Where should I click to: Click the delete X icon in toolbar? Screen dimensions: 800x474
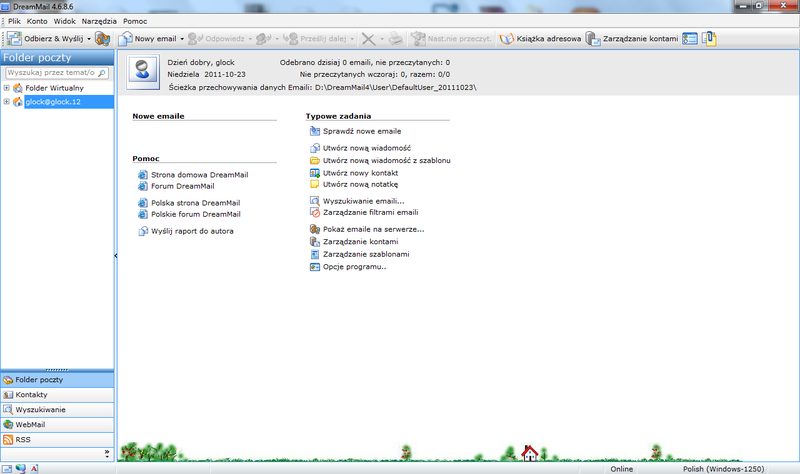click(x=368, y=39)
